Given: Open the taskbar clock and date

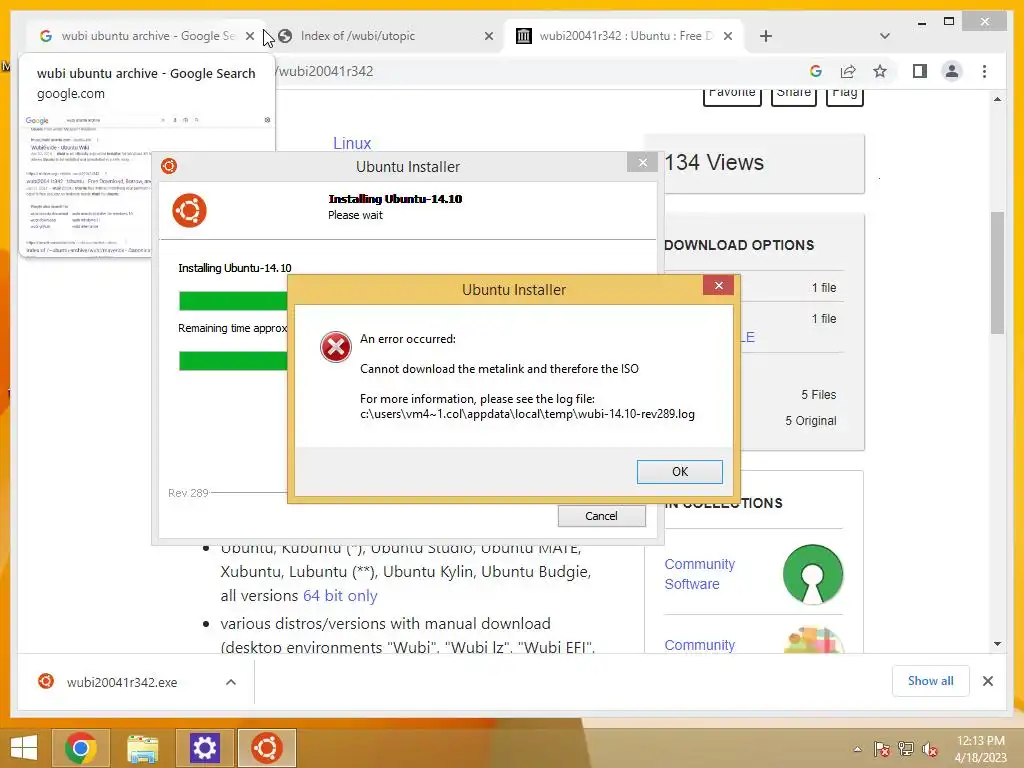Looking at the screenshot, I should [980, 749].
